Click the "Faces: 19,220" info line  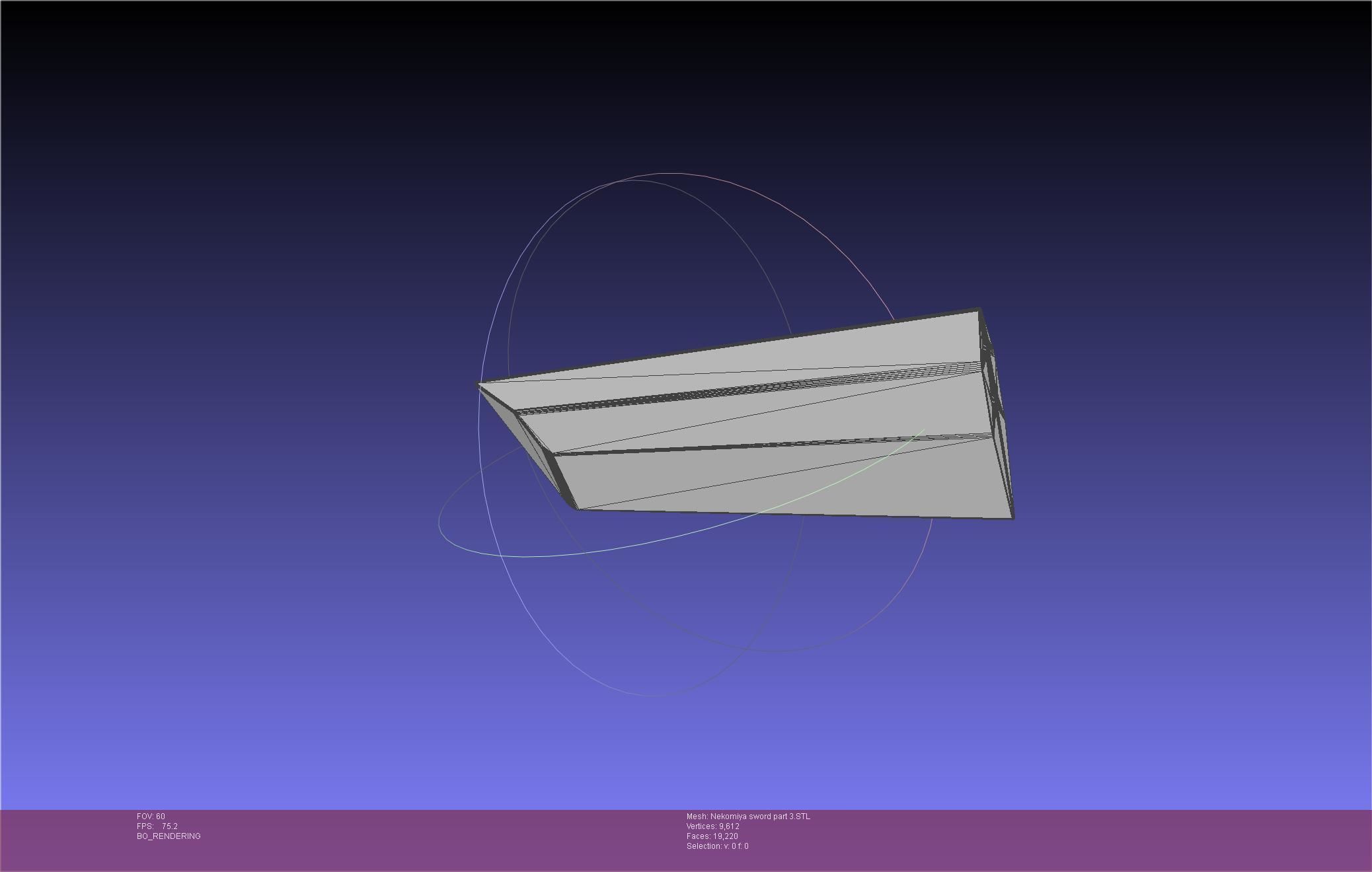pos(712,836)
